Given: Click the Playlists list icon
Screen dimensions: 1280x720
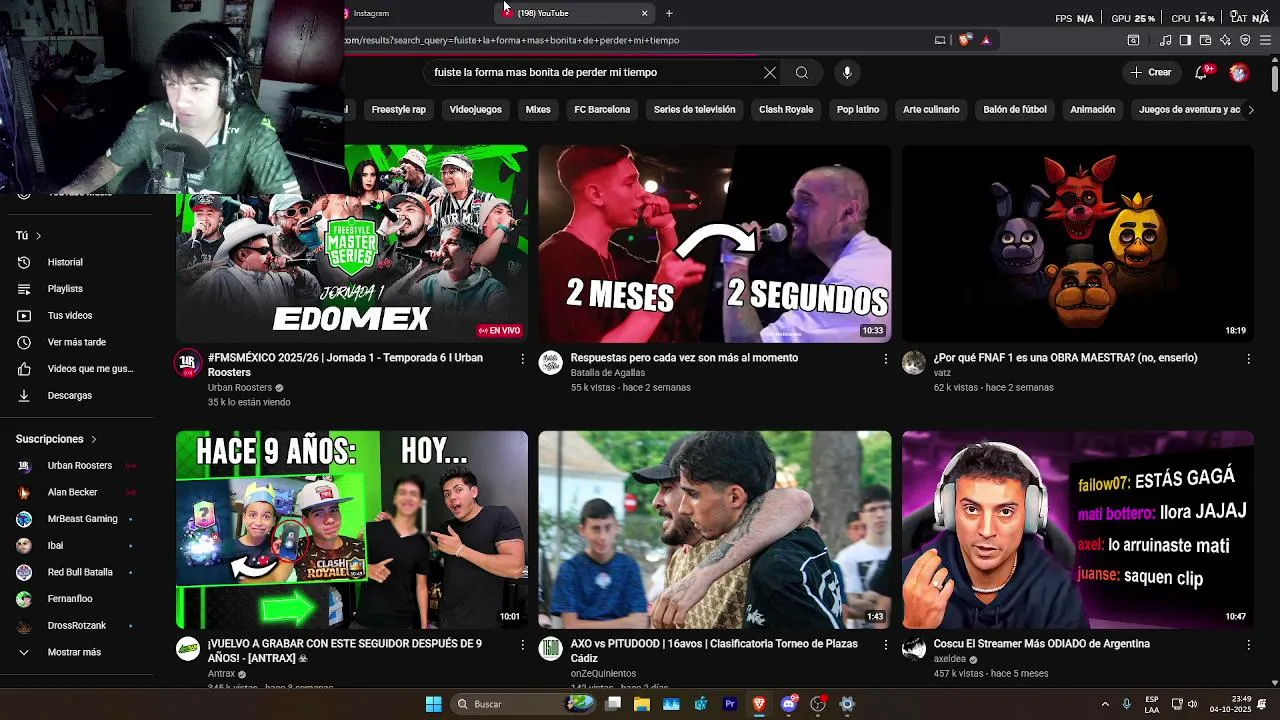Looking at the screenshot, I should pyautogui.click(x=24, y=289).
